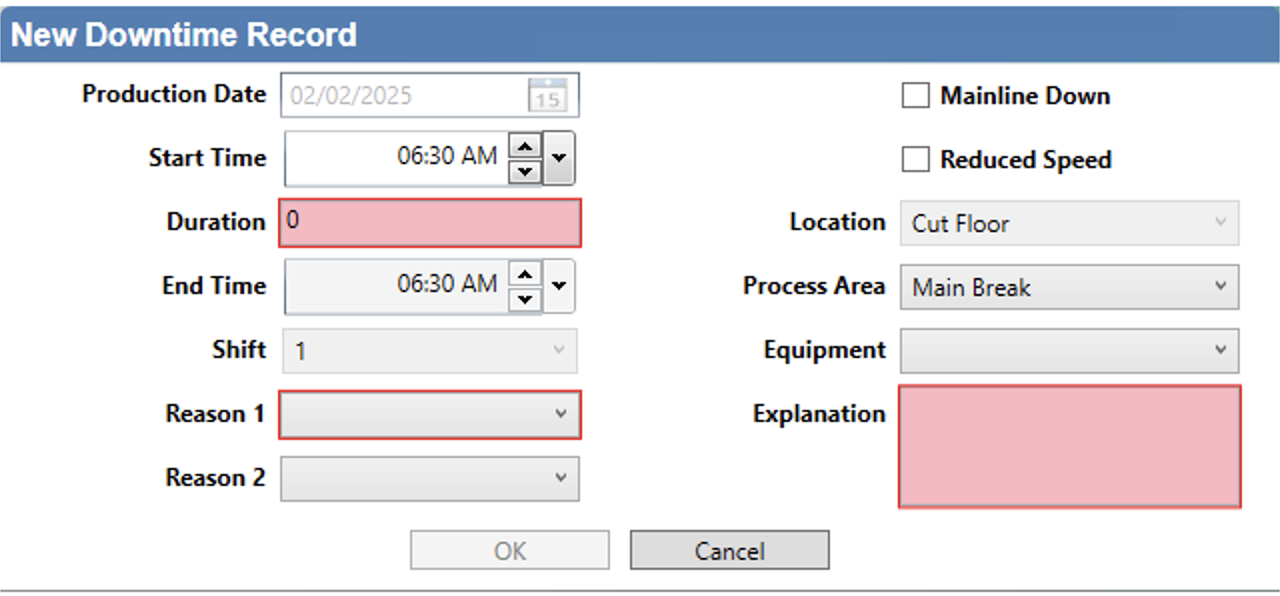Open the Equipment dropdown list
Viewport: 1280px width, 596px height.
(x=1069, y=351)
